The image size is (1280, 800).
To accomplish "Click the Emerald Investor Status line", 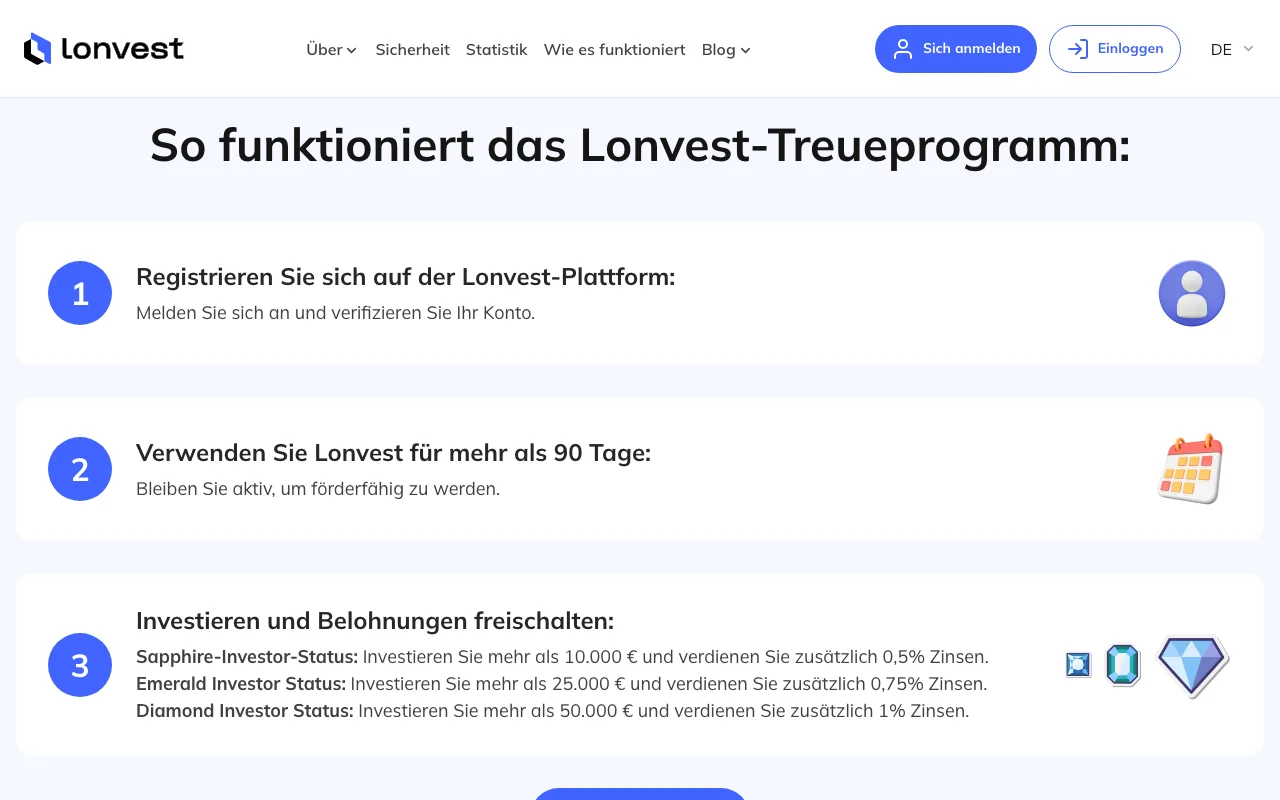I will point(561,684).
